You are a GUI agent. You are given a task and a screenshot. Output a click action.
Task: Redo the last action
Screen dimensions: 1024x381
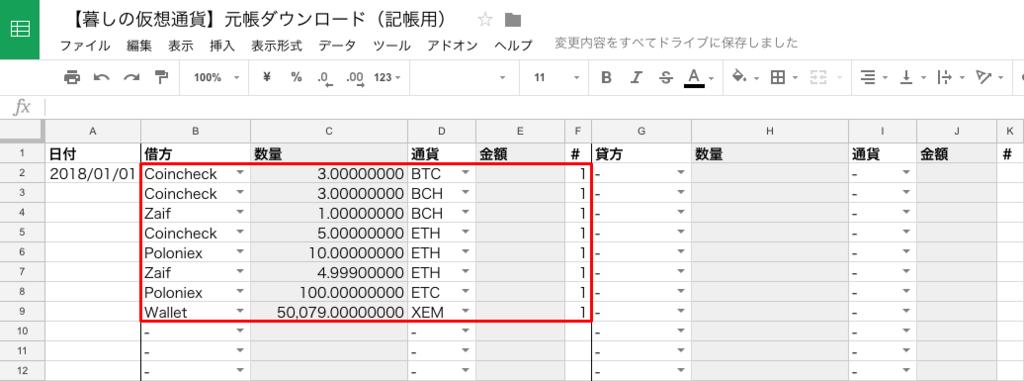(132, 78)
